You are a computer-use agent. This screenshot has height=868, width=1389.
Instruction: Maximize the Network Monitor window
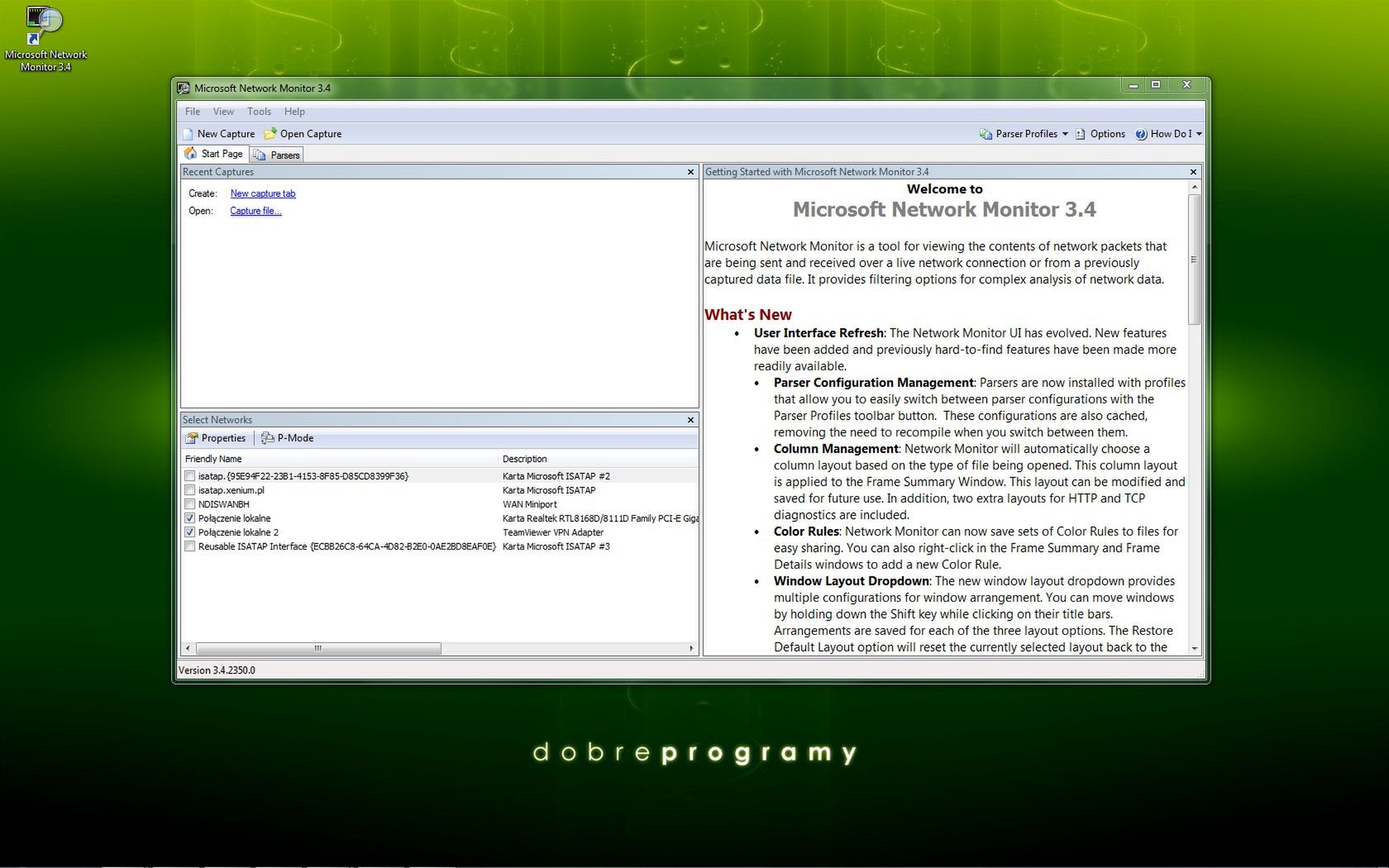(1156, 84)
